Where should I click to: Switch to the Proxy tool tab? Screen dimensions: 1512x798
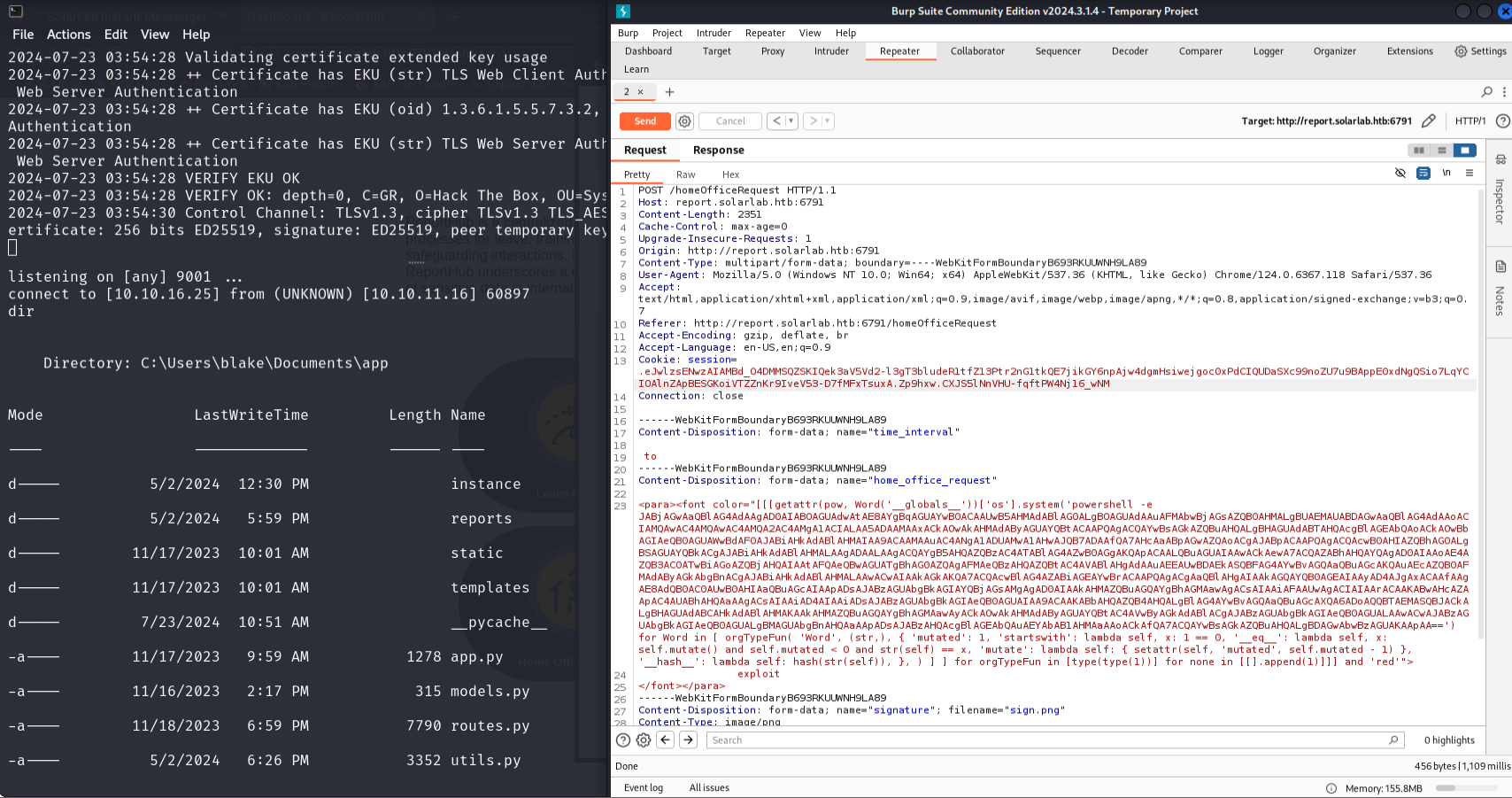pos(773,51)
